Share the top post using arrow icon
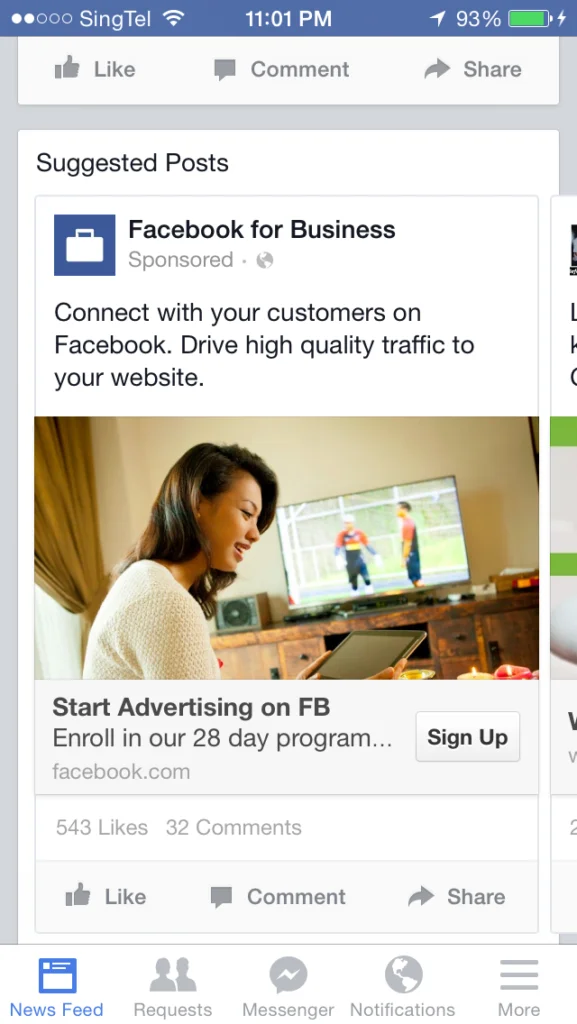Screen dimensions: 577x1024 tap(473, 69)
